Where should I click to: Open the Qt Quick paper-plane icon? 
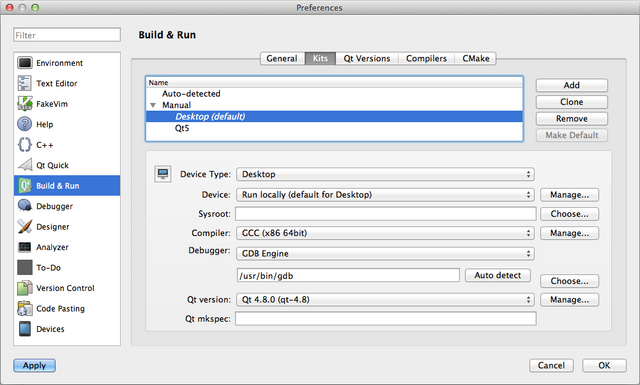[x=24, y=165]
